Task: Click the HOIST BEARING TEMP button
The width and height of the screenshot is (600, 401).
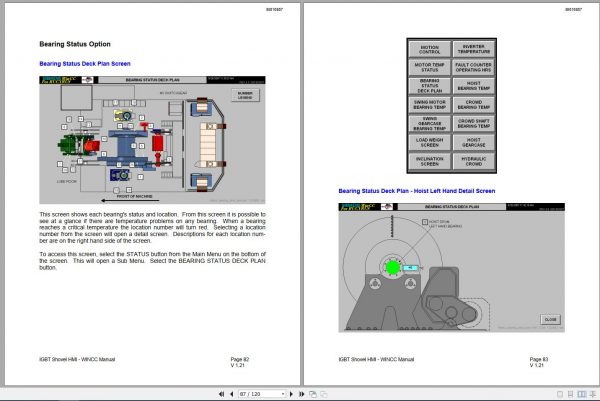Action: click(474, 86)
